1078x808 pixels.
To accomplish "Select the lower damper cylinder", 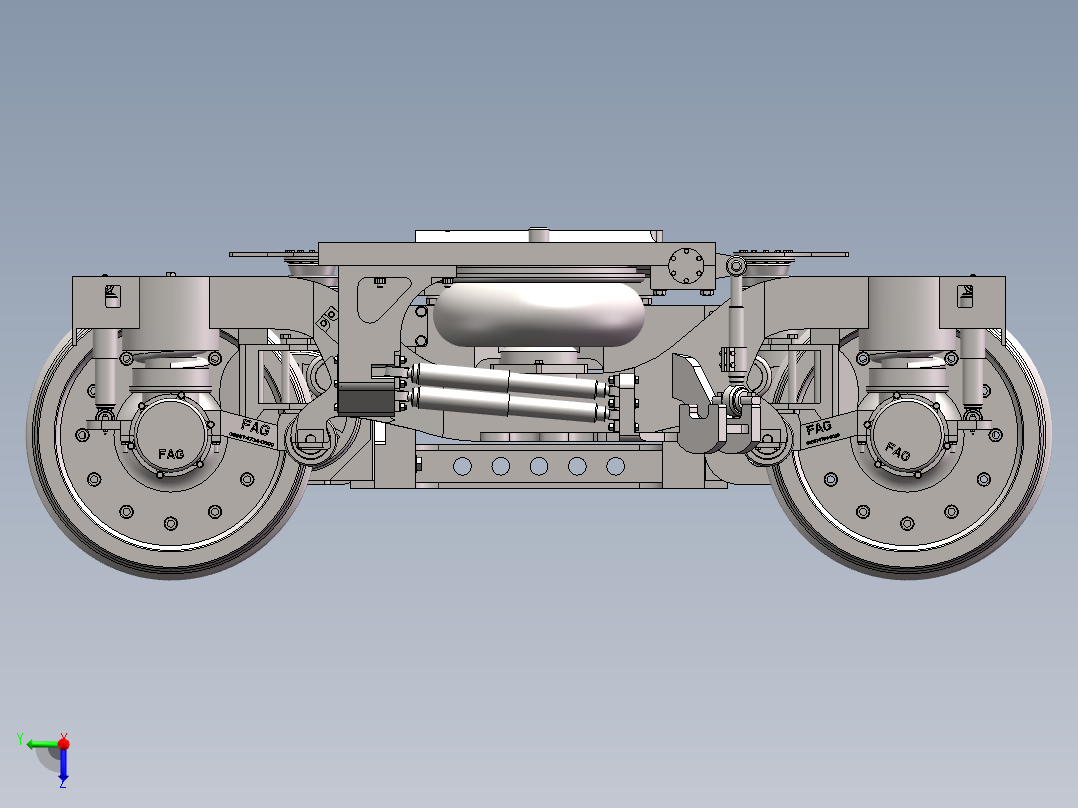I will 507,403.
